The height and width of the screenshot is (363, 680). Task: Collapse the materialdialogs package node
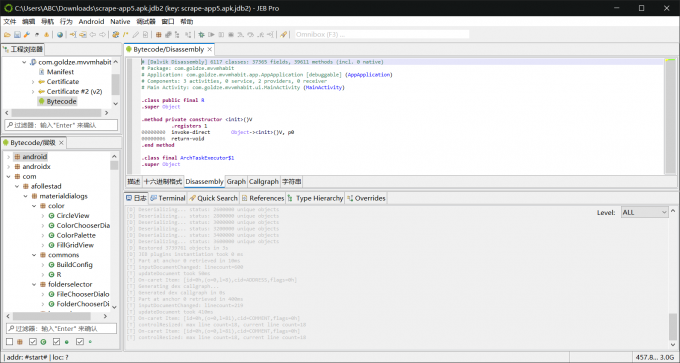coord(26,196)
